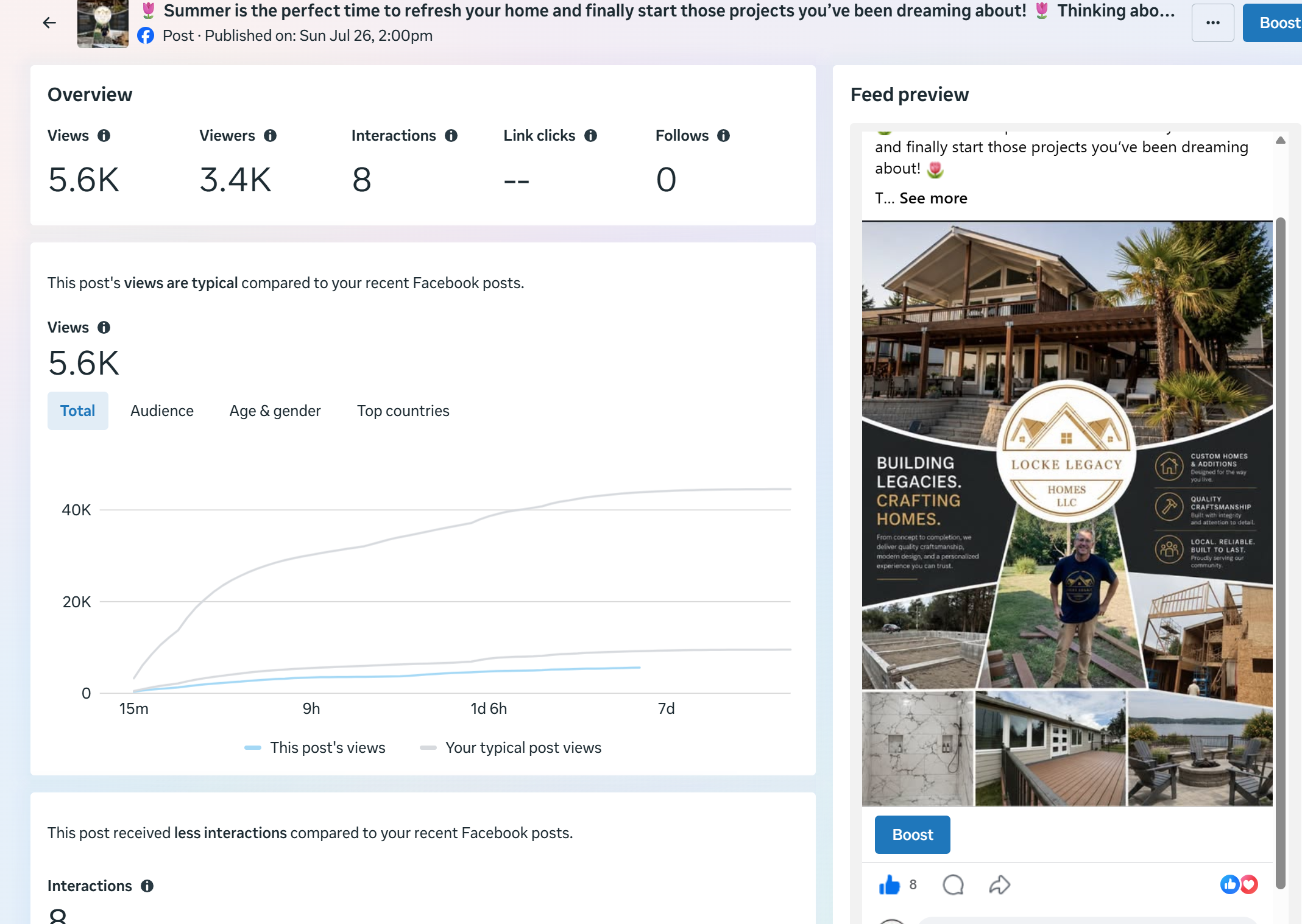This screenshot has width=1302, height=924.
Task: Click the 3.4K Viewers value
Action: click(235, 180)
